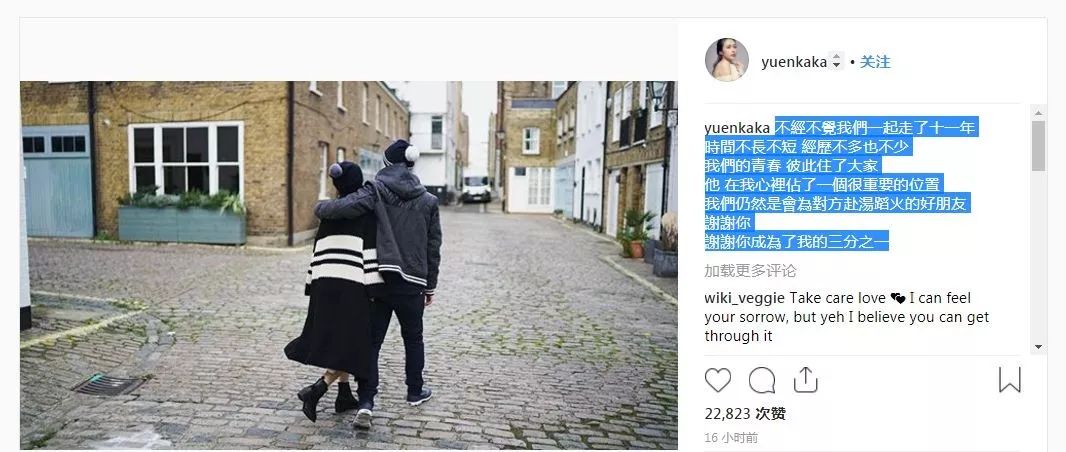Click the down arrow of the comments scrollbar
The width and height of the screenshot is (1066, 452).
[1038, 347]
